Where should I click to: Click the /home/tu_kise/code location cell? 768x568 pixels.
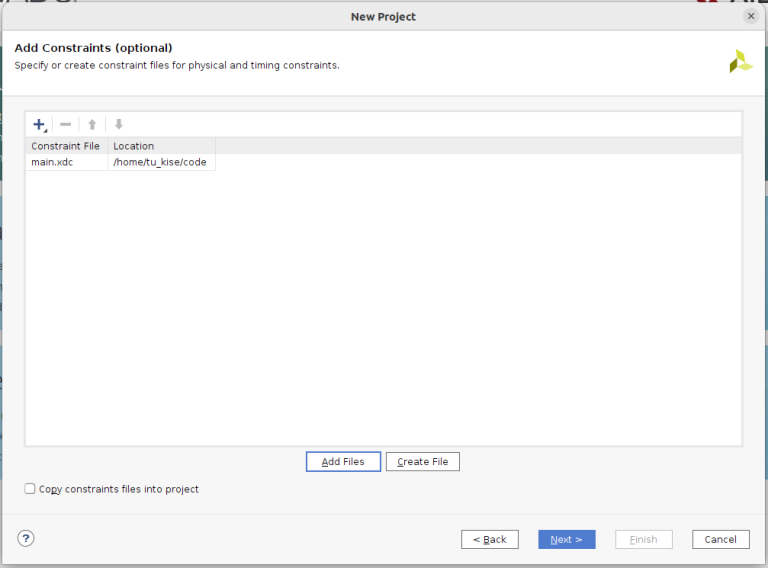click(x=160, y=162)
